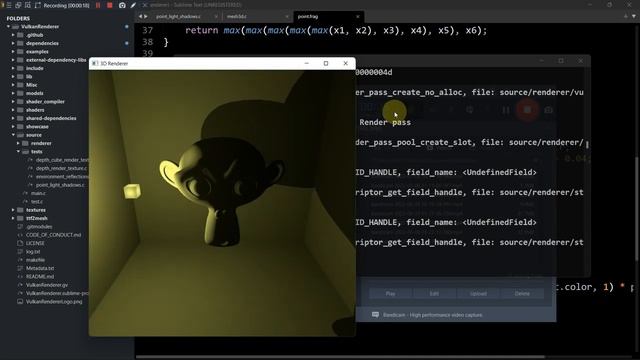Open the LICENSE file
The image size is (640, 360).
(x=35, y=243)
